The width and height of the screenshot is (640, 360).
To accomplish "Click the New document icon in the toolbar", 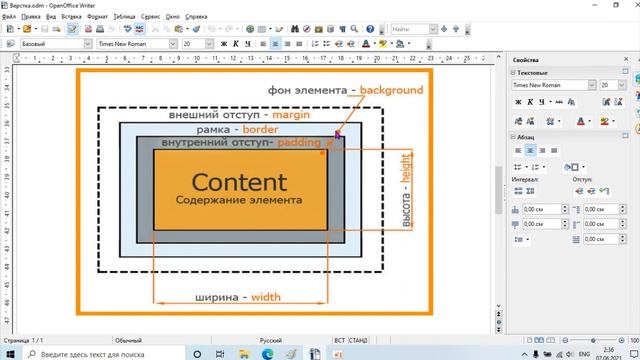I will pos(11,29).
